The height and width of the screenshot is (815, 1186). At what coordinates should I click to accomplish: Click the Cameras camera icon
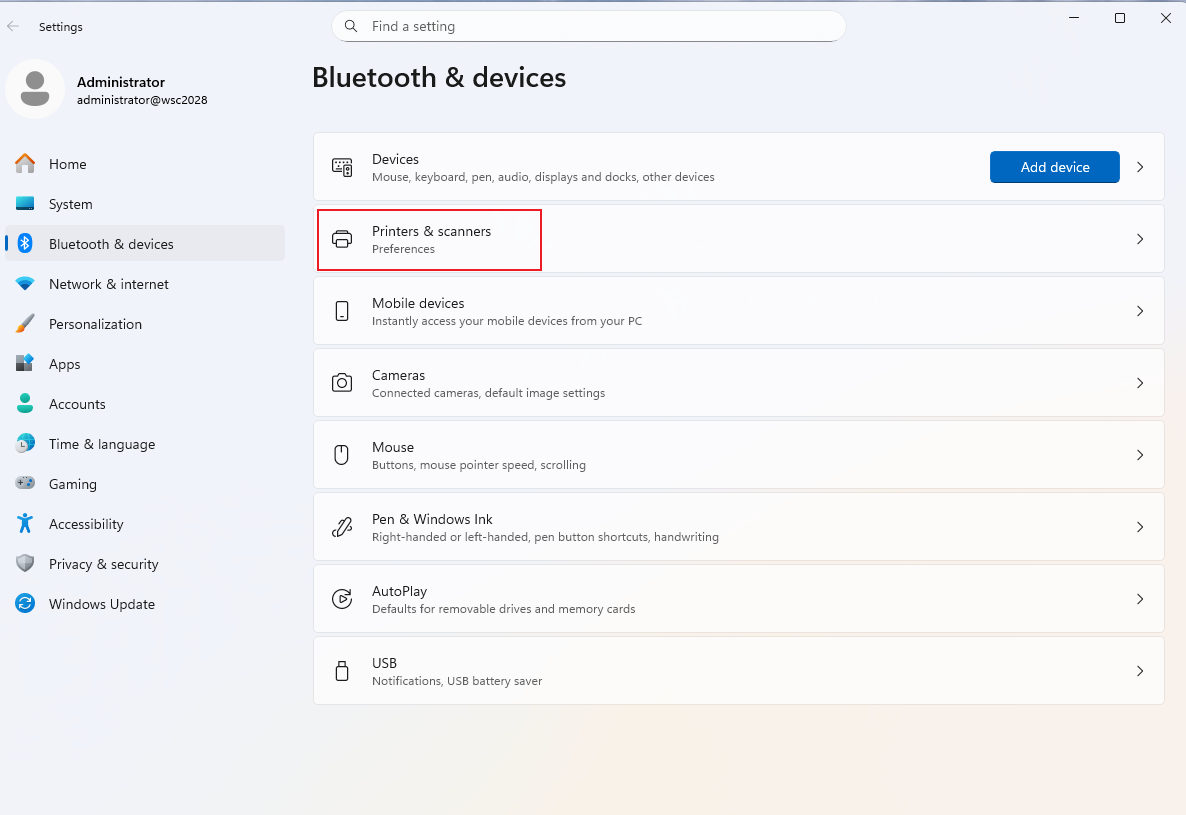342,383
